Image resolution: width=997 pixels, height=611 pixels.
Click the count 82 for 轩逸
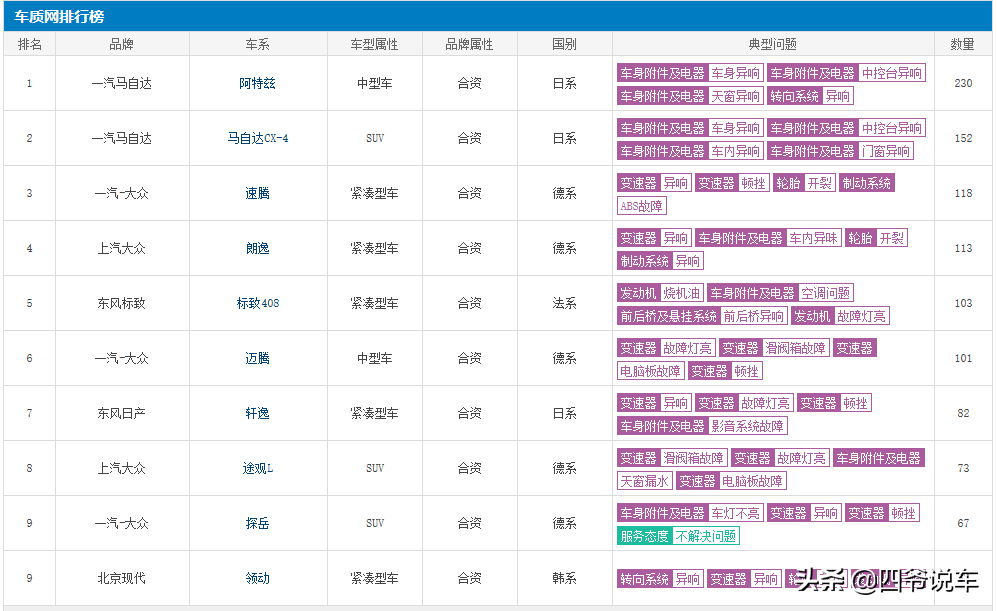[963, 413]
